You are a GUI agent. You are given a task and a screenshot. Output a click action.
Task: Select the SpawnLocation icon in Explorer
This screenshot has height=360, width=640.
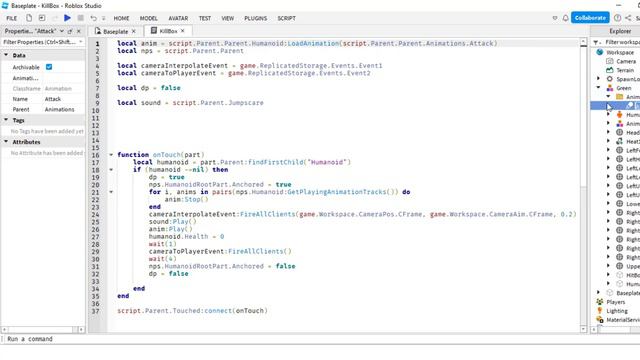[610, 79]
